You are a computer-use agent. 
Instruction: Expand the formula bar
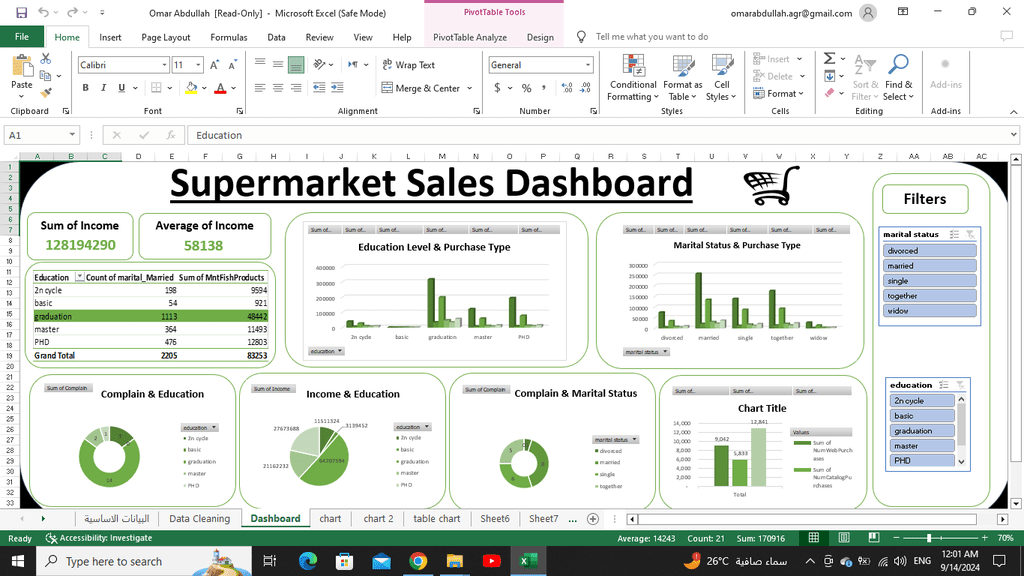click(x=1013, y=135)
